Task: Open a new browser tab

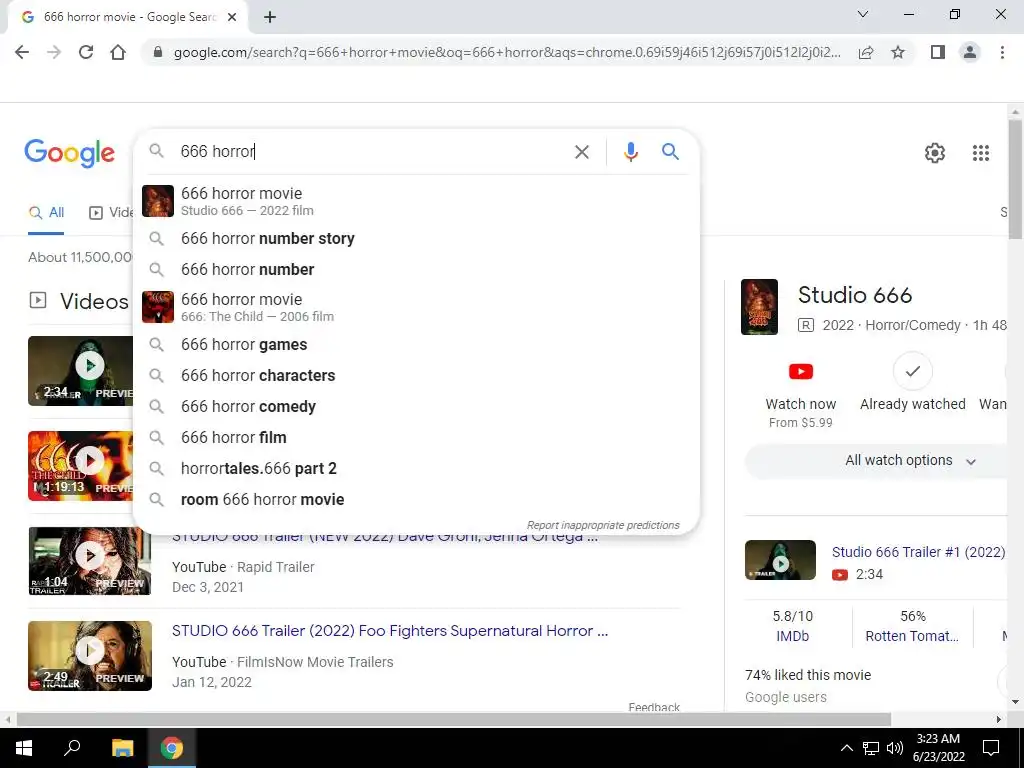Action: pyautogui.click(x=270, y=17)
